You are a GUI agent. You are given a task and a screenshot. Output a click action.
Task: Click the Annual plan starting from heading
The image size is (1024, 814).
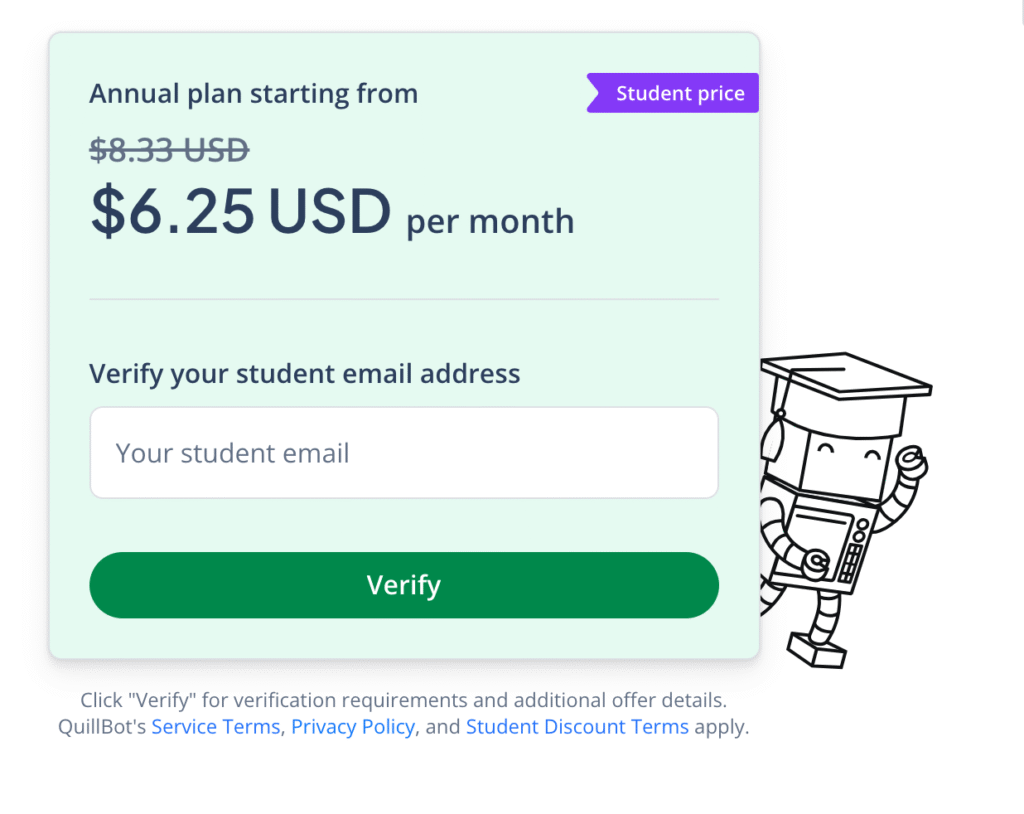coord(253,93)
